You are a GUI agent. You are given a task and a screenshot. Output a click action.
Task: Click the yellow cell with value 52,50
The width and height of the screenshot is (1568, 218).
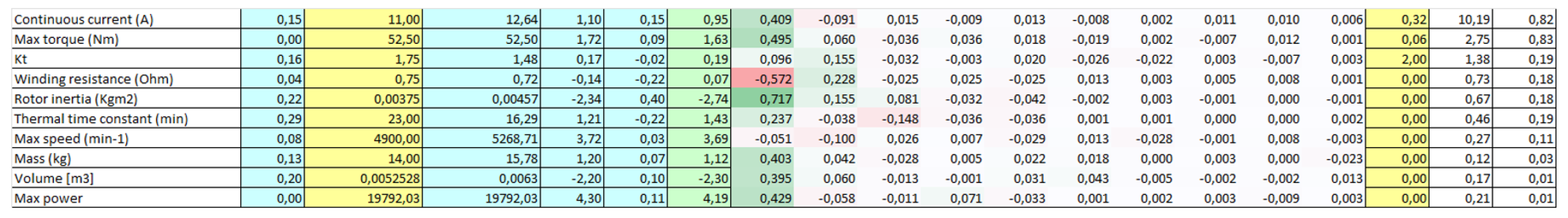coord(363,39)
